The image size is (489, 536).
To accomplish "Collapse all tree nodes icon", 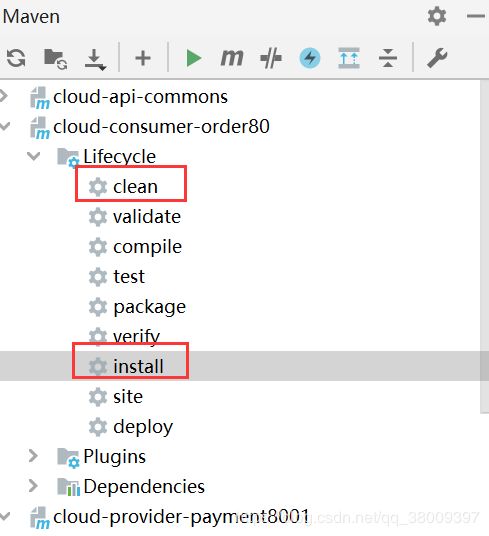I will coord(388,58).
